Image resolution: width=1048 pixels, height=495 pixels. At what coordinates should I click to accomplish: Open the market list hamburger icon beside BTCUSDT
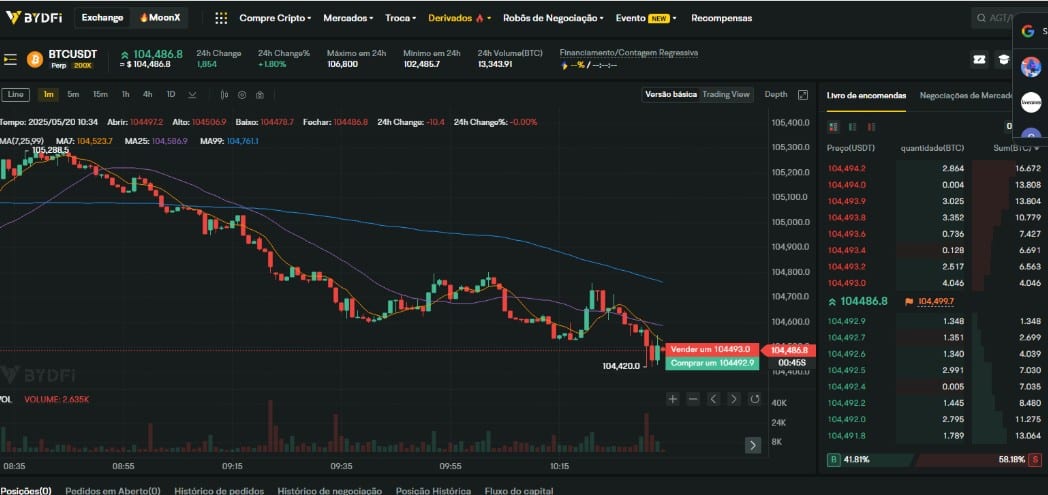[x=10, y=59]
